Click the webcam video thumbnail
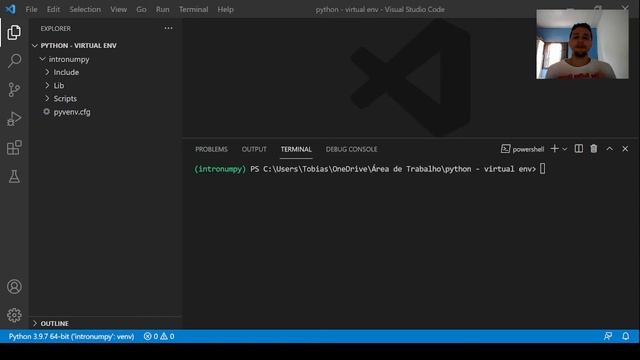The image size is (640, 360). (582, 44)
